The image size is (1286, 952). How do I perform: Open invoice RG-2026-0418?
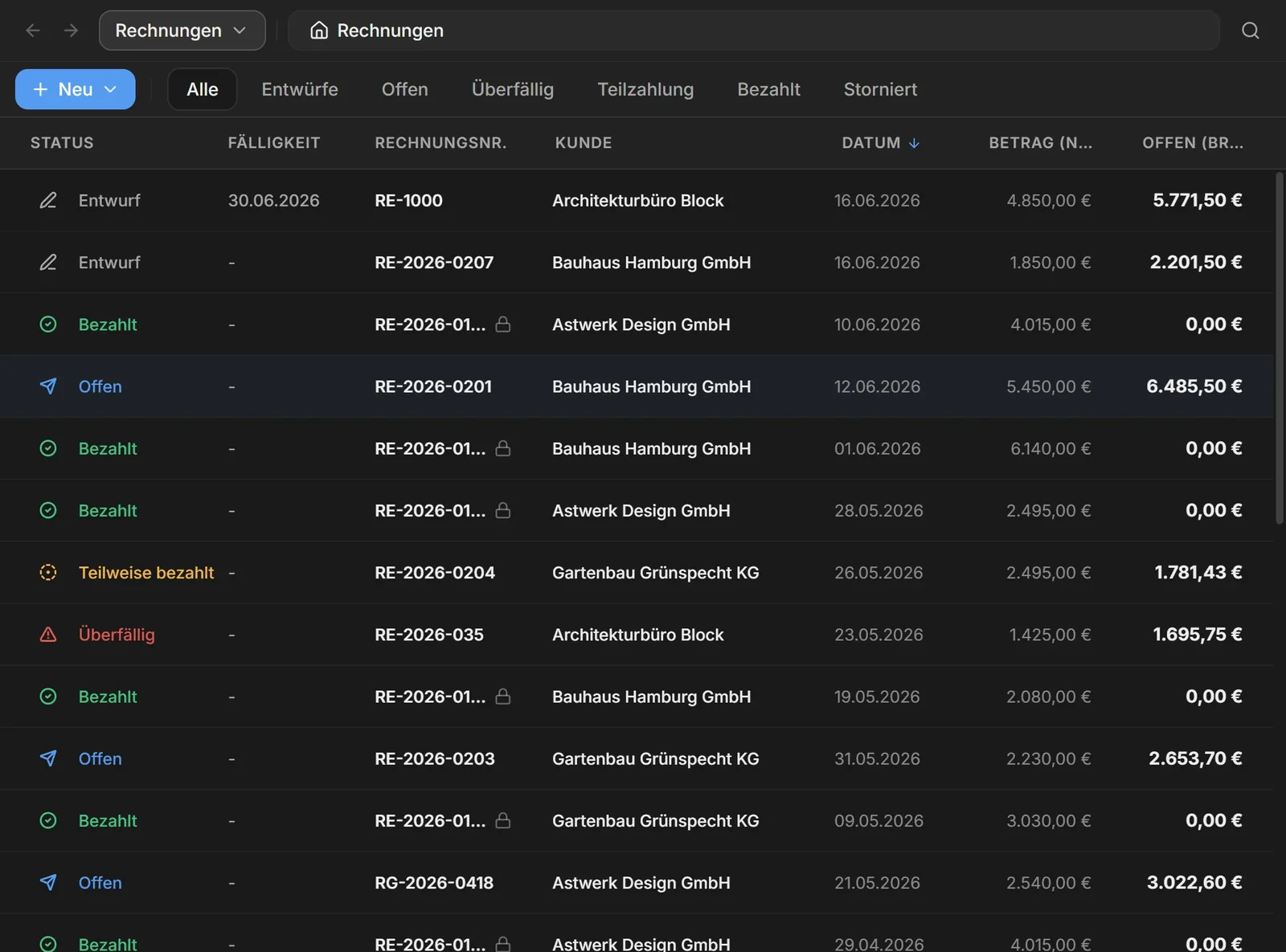[434, 882]
